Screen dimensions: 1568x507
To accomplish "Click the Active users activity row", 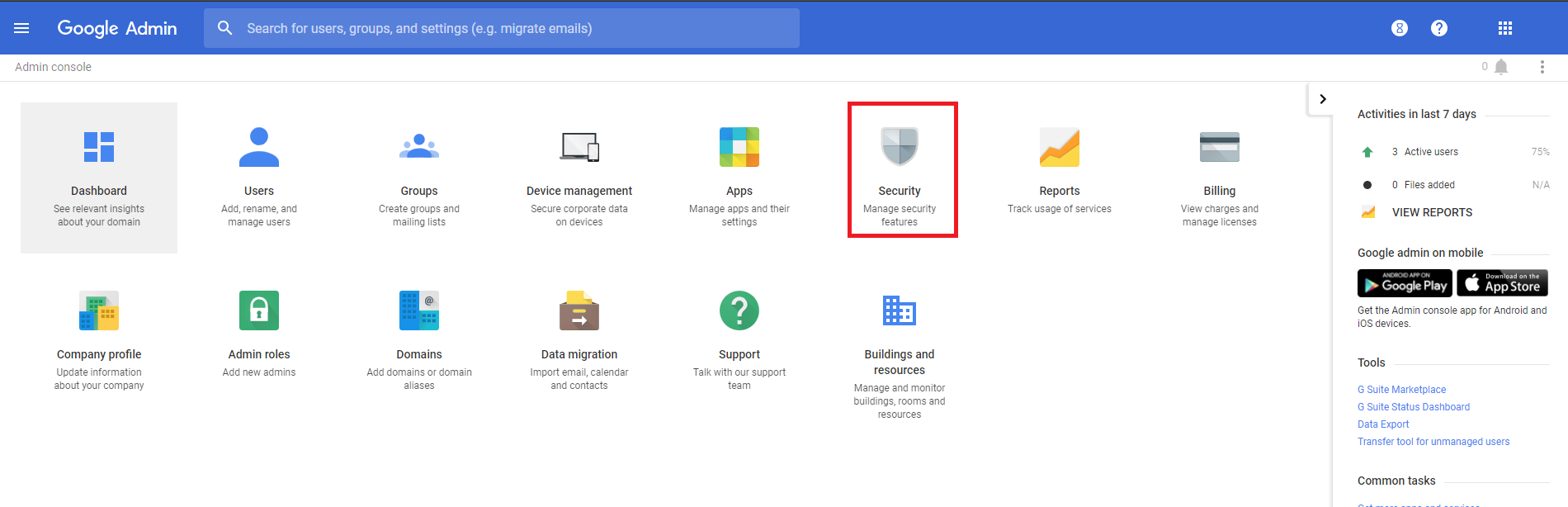I will click(1454, 152).
